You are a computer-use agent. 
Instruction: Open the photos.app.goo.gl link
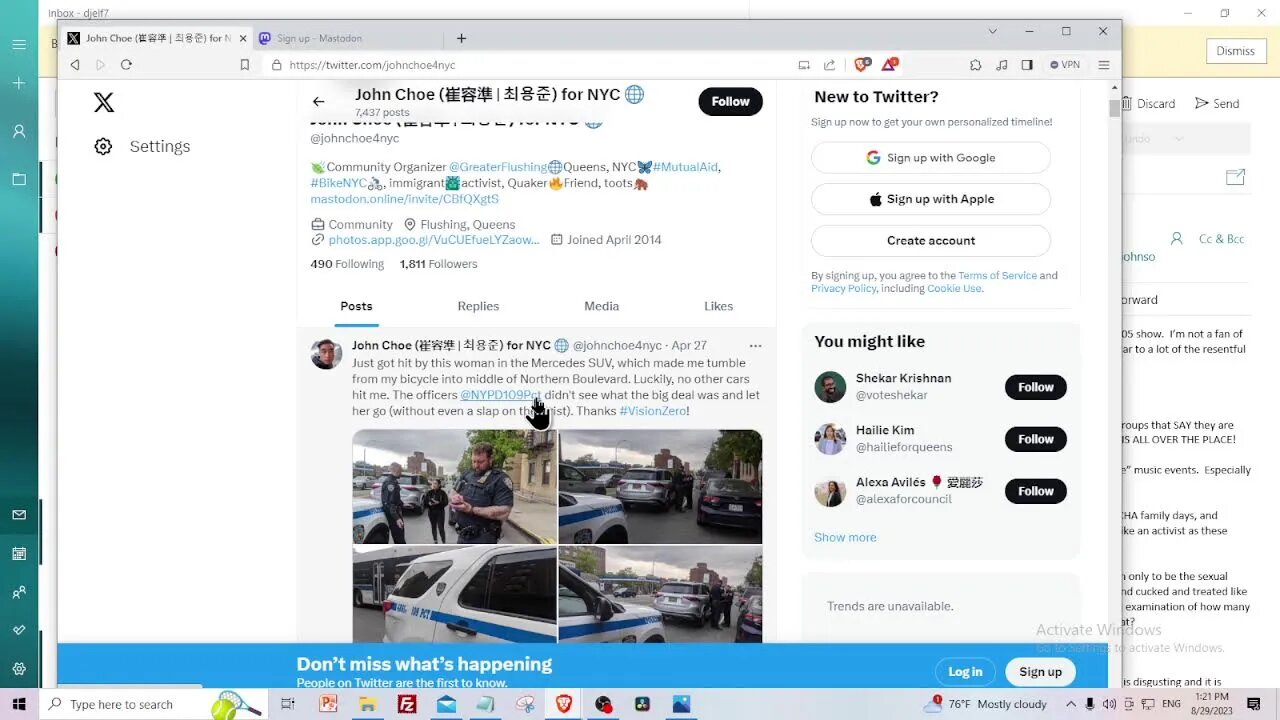tap(433, 240)
